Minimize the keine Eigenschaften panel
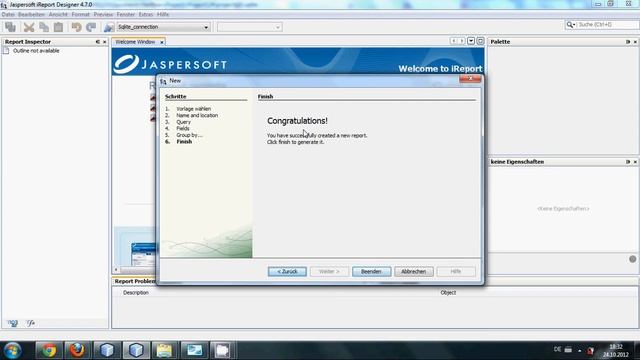This screenshot has width=640, height=360. [628, 162]
